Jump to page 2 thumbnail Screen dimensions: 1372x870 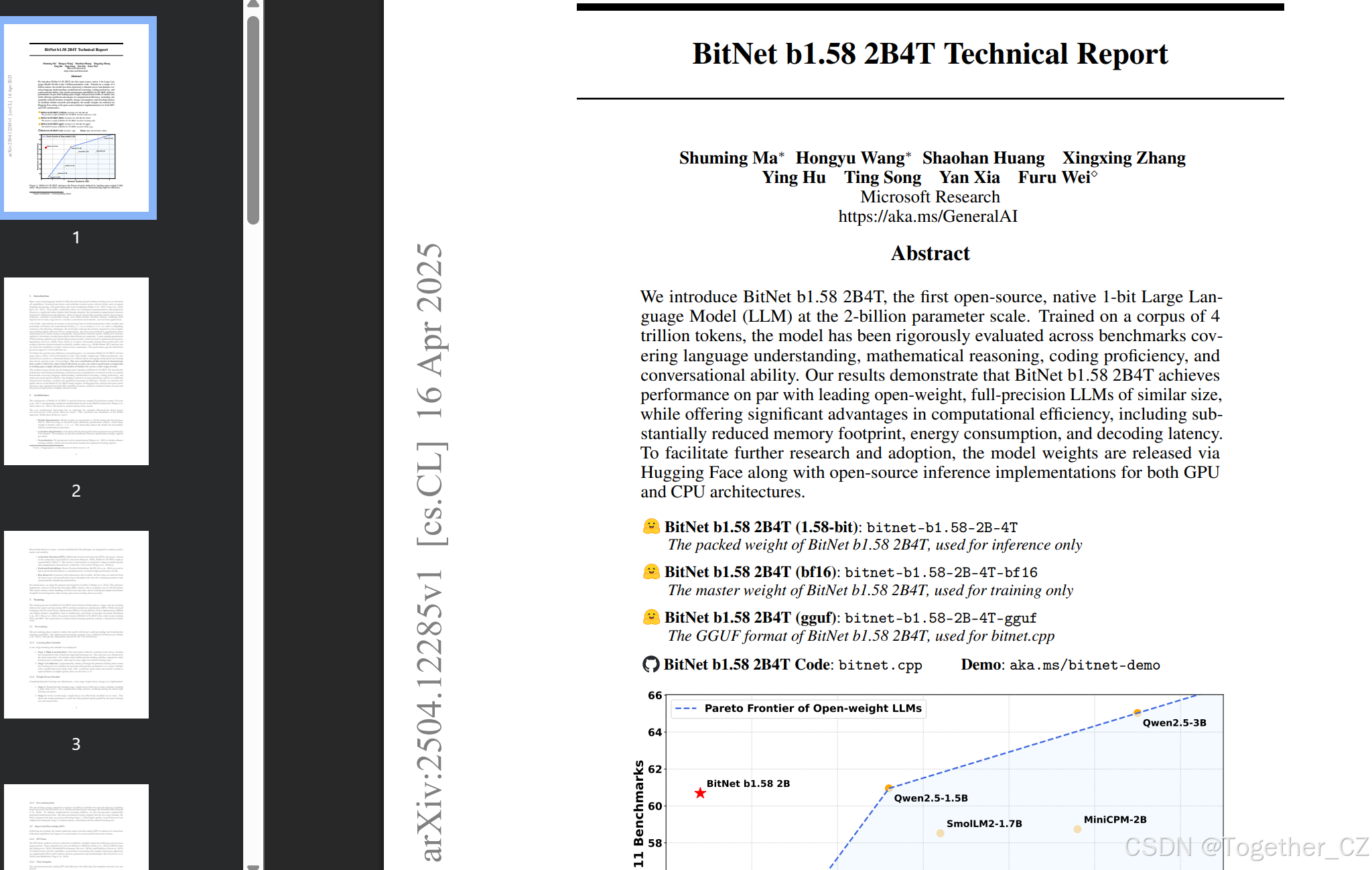[76, 371]
